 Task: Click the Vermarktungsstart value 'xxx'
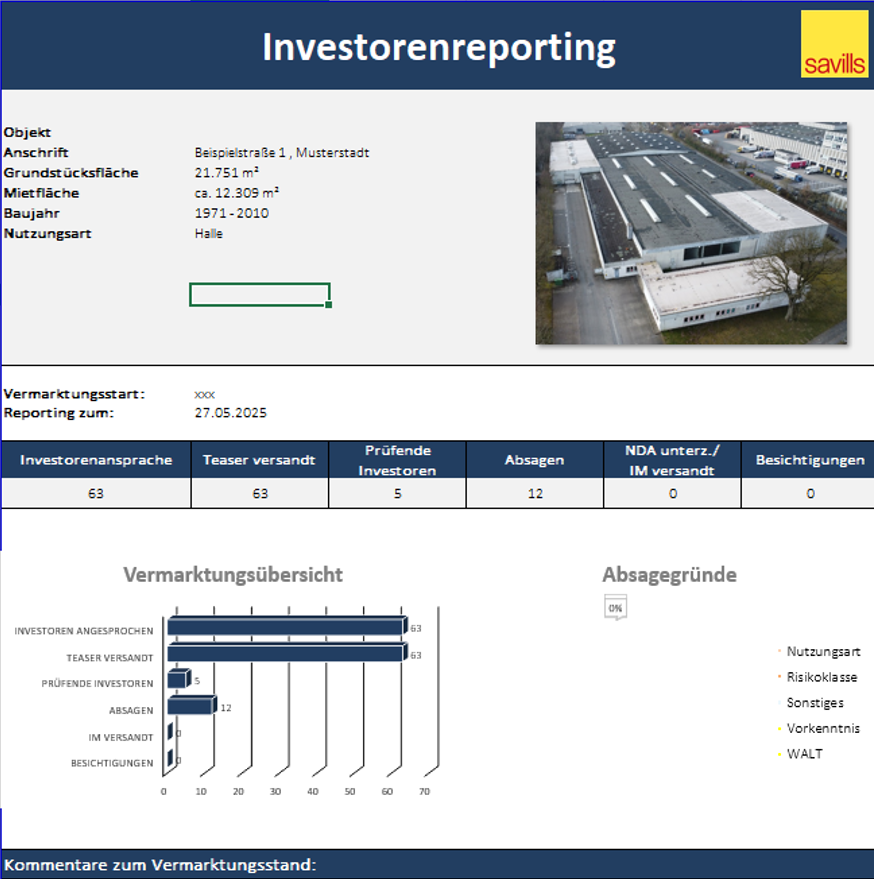[204, 394]
